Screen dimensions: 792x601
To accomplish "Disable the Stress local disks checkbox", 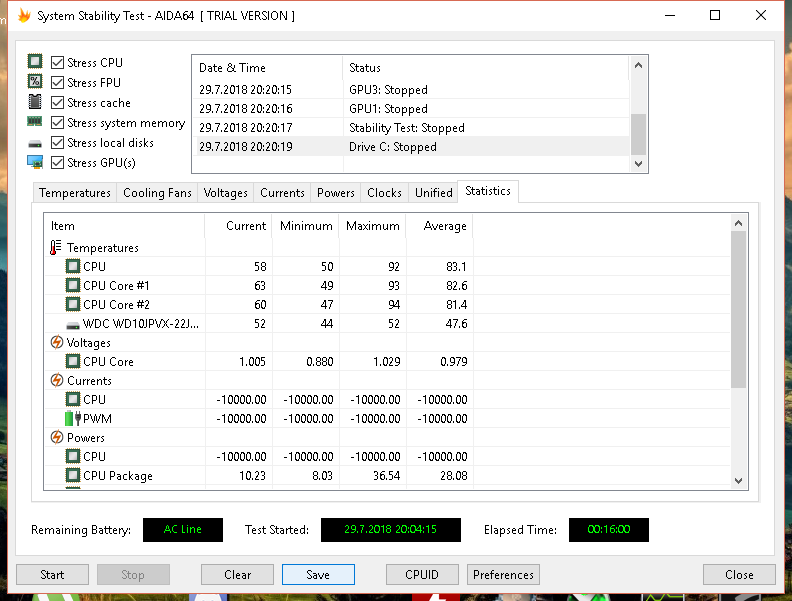I will pyautogui.click(x=58, y=143).
